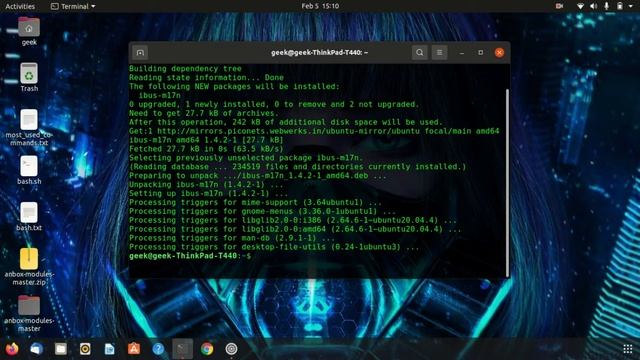Click 'Need to get 27.7 kB' line
This screenshot has height=360, width=640.
click(204, 113)
